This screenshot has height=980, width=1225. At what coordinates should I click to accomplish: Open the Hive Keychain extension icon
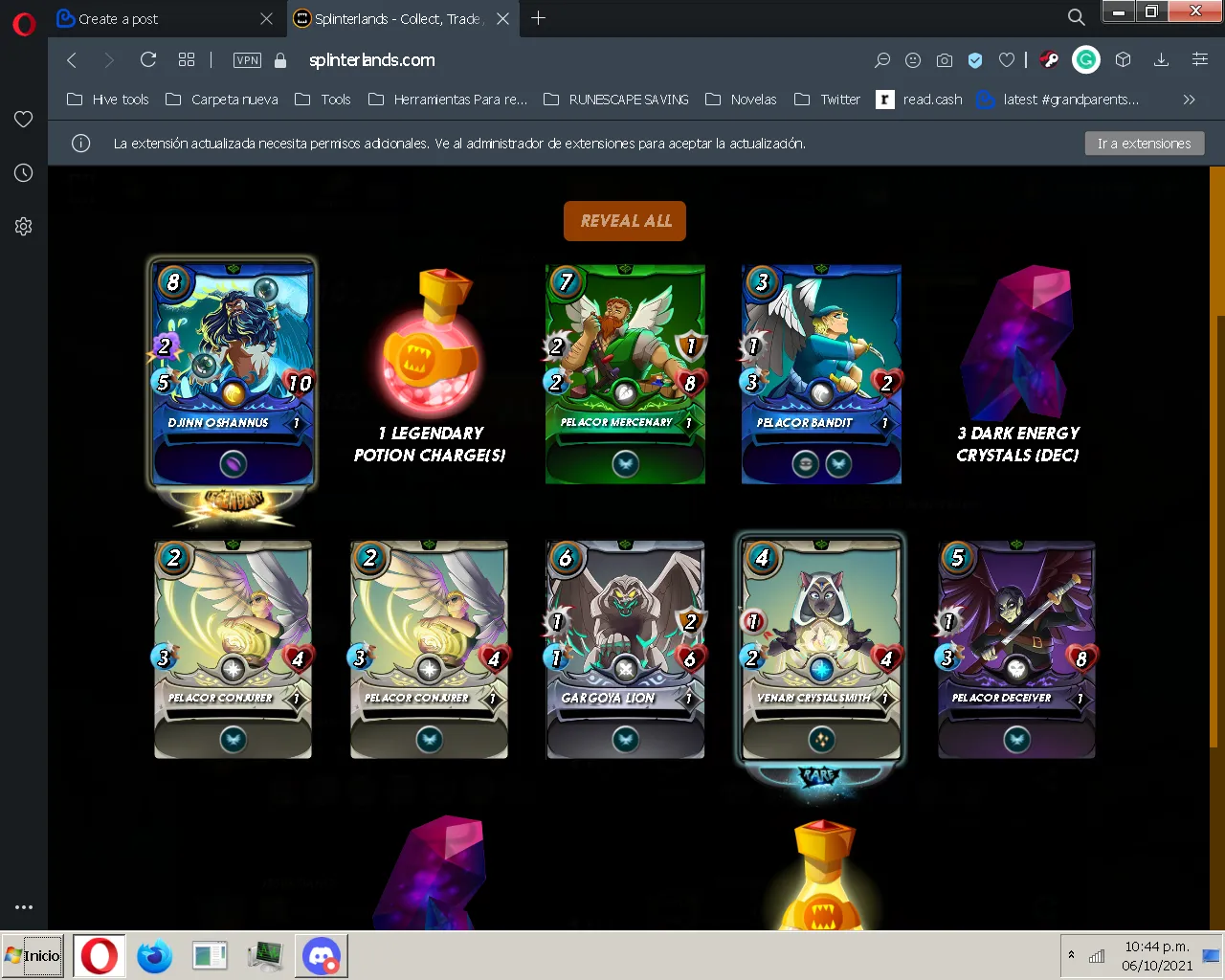(1049, 60)
